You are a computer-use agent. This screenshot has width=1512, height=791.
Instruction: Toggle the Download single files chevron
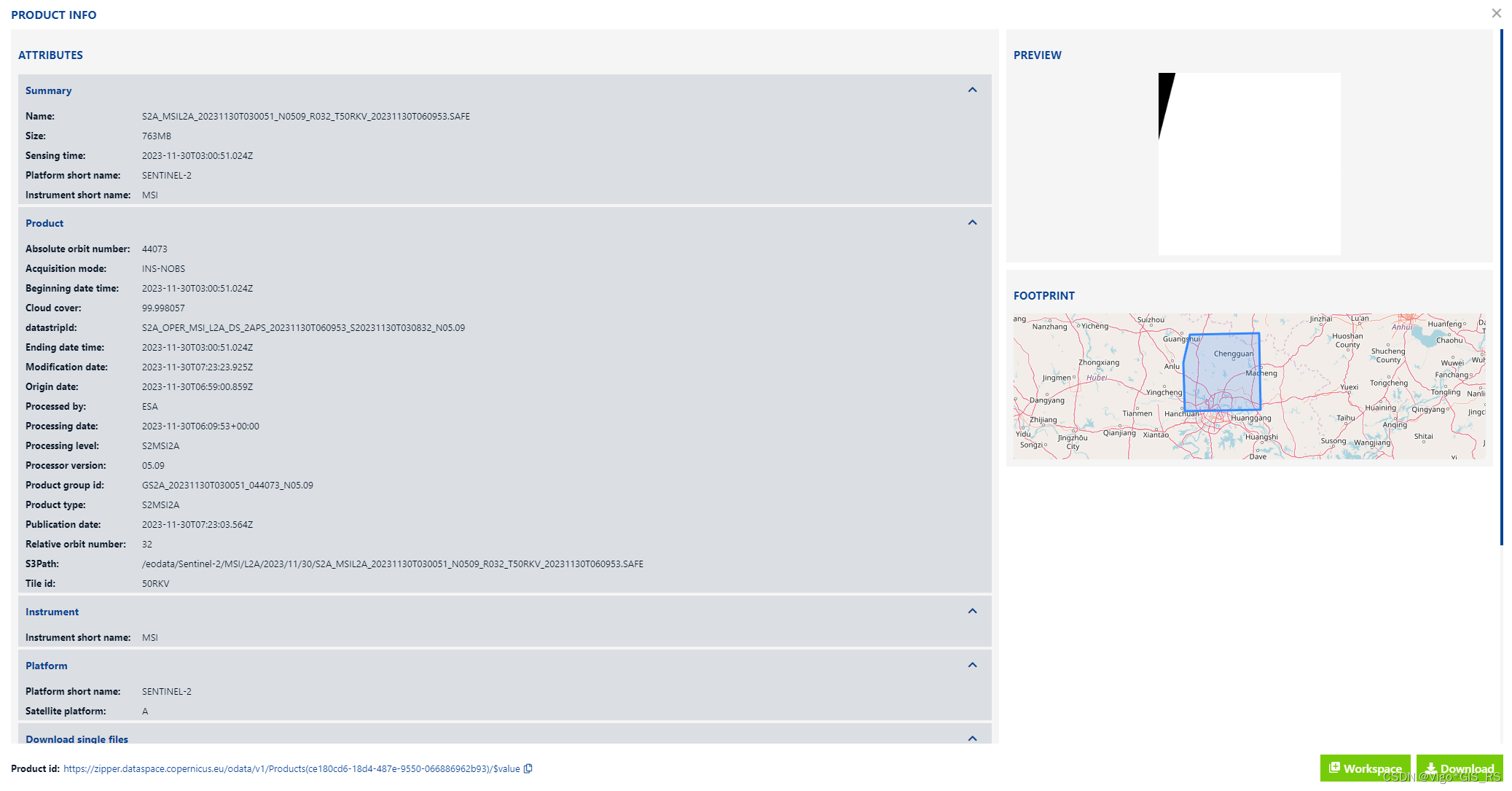point(972,739)
